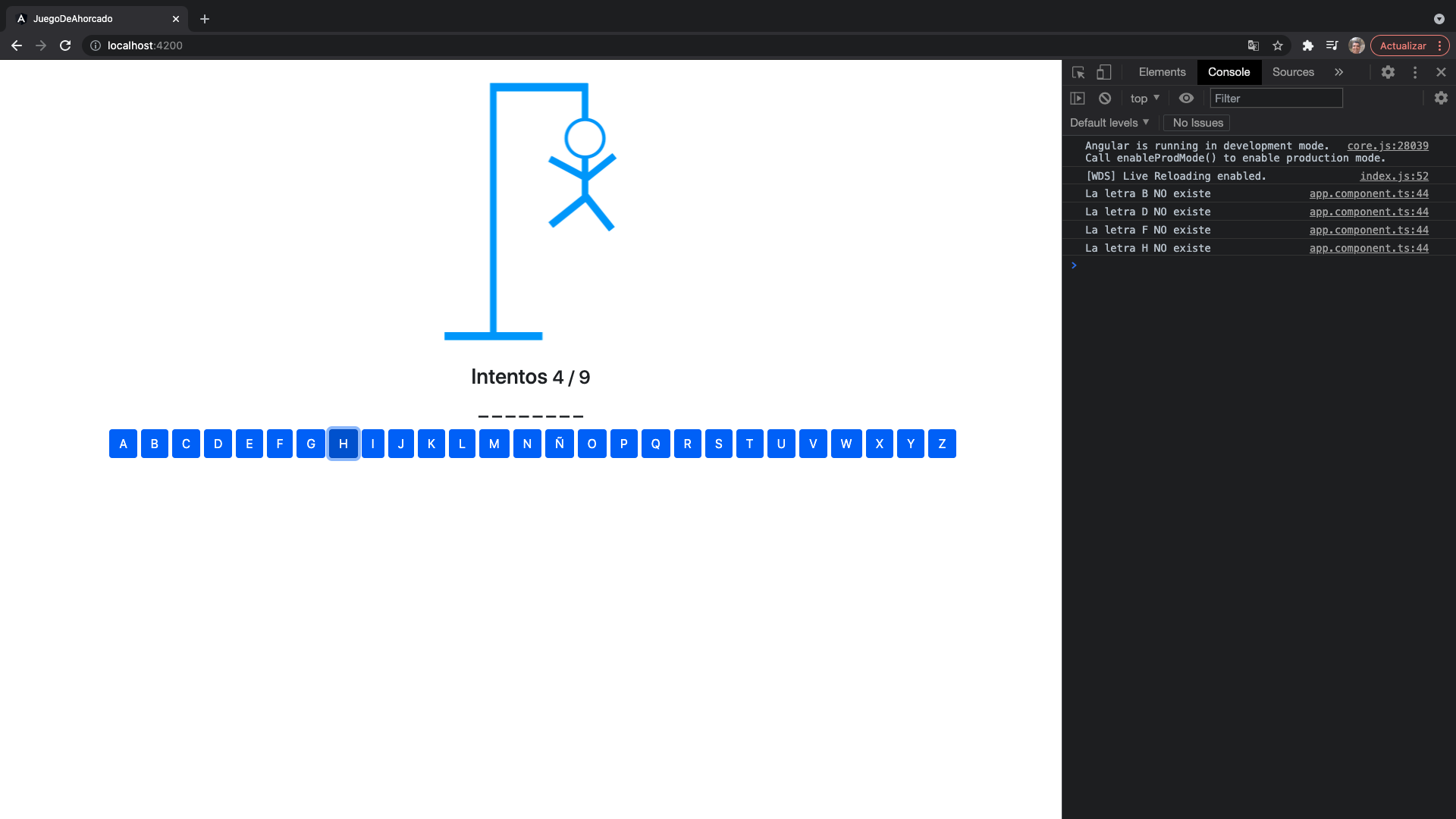Open the Default levels dropdown
Viewport: 1456px width, 819px height.
point(1109,122)
